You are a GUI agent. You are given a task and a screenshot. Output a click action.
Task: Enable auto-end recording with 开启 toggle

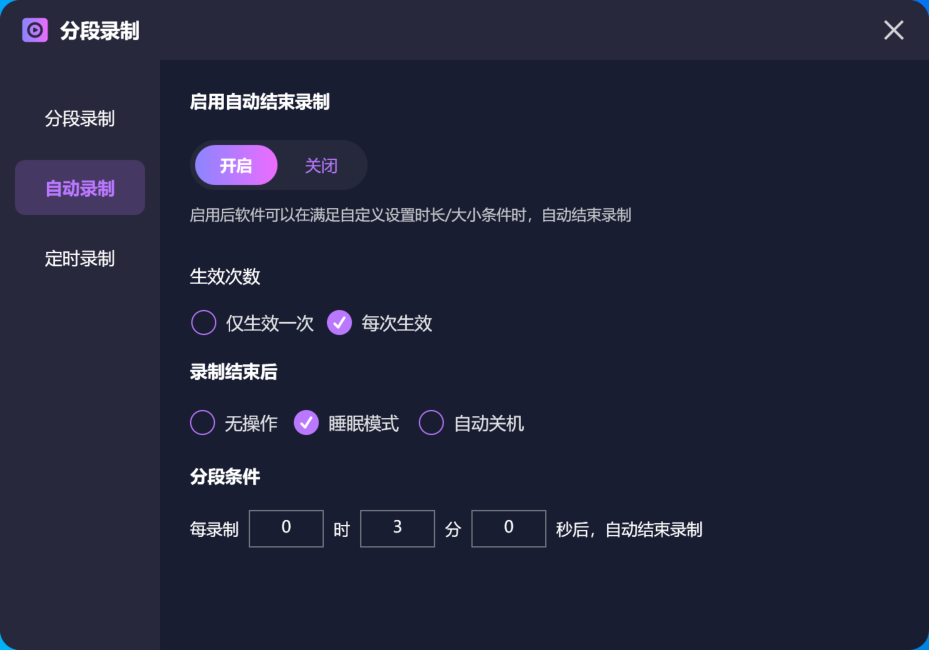click(x=236, y=165)
